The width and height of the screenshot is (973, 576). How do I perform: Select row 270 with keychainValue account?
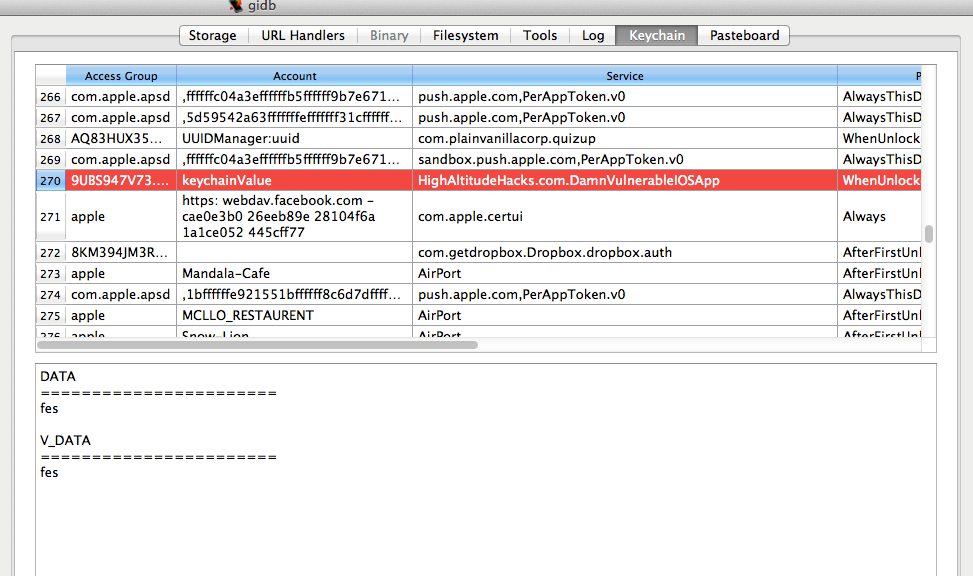(x=294, y=180)
